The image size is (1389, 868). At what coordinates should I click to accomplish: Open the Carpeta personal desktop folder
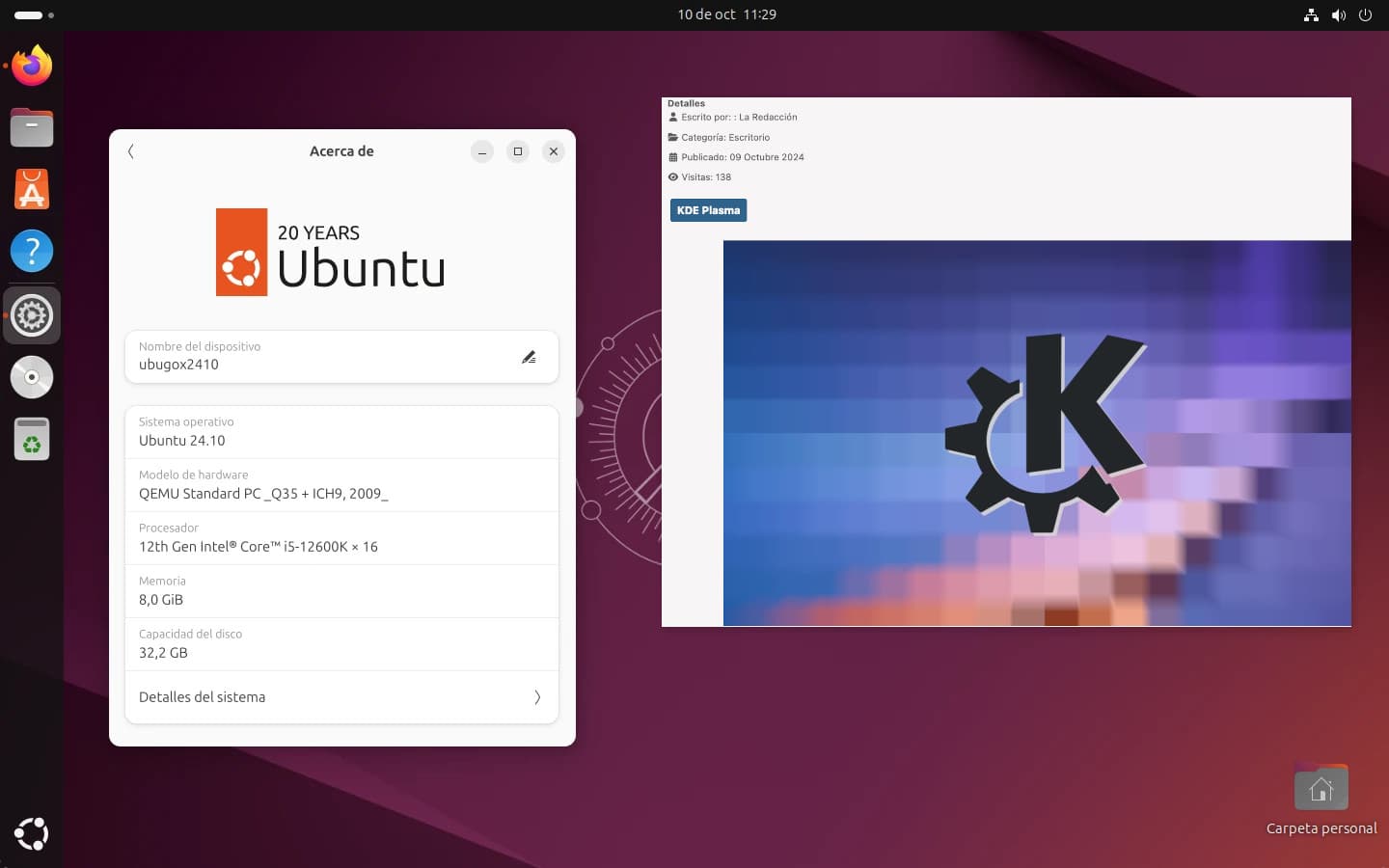[x=1321, y=791]
